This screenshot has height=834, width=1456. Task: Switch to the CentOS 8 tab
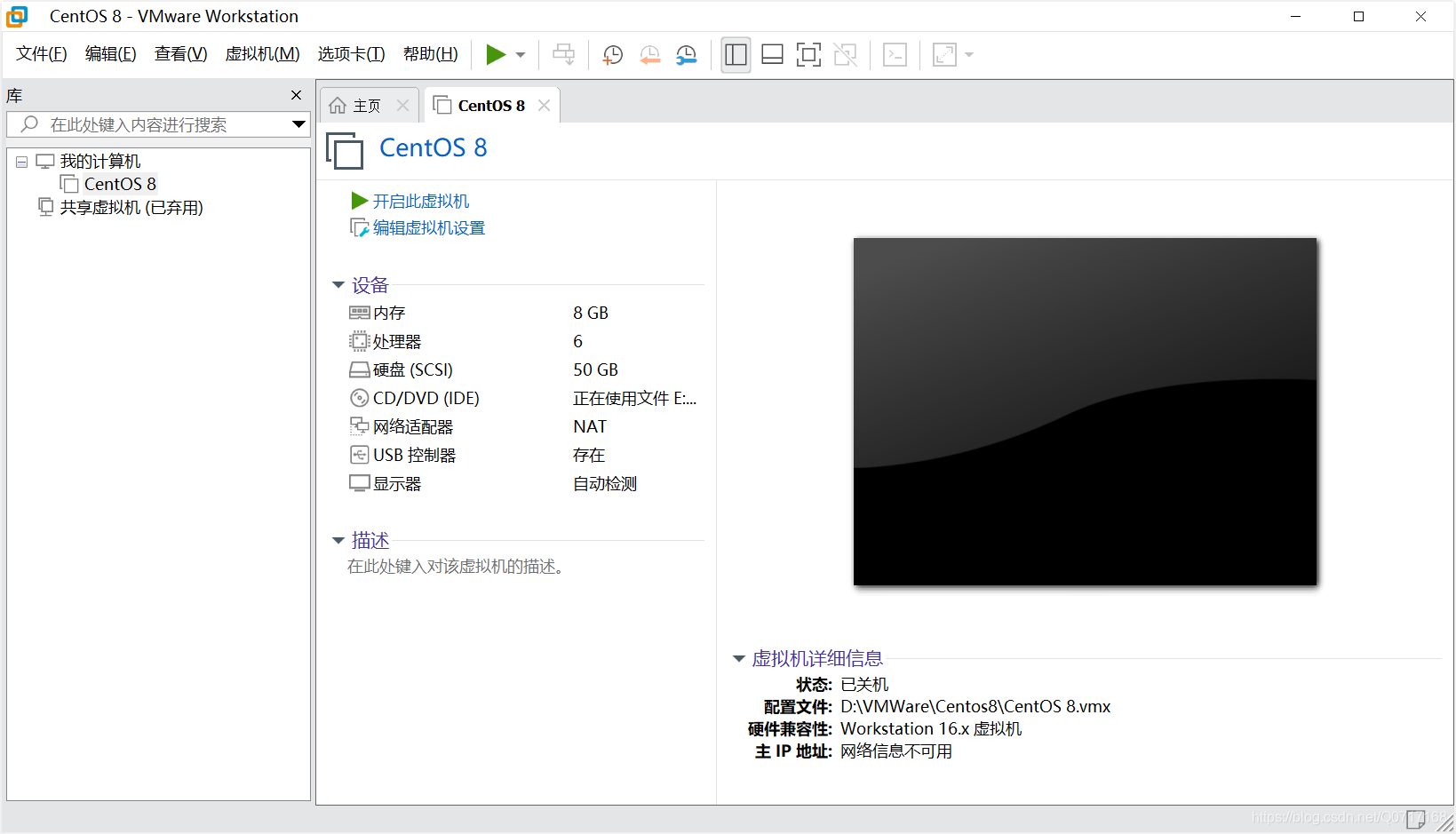[x=491, y=106]
